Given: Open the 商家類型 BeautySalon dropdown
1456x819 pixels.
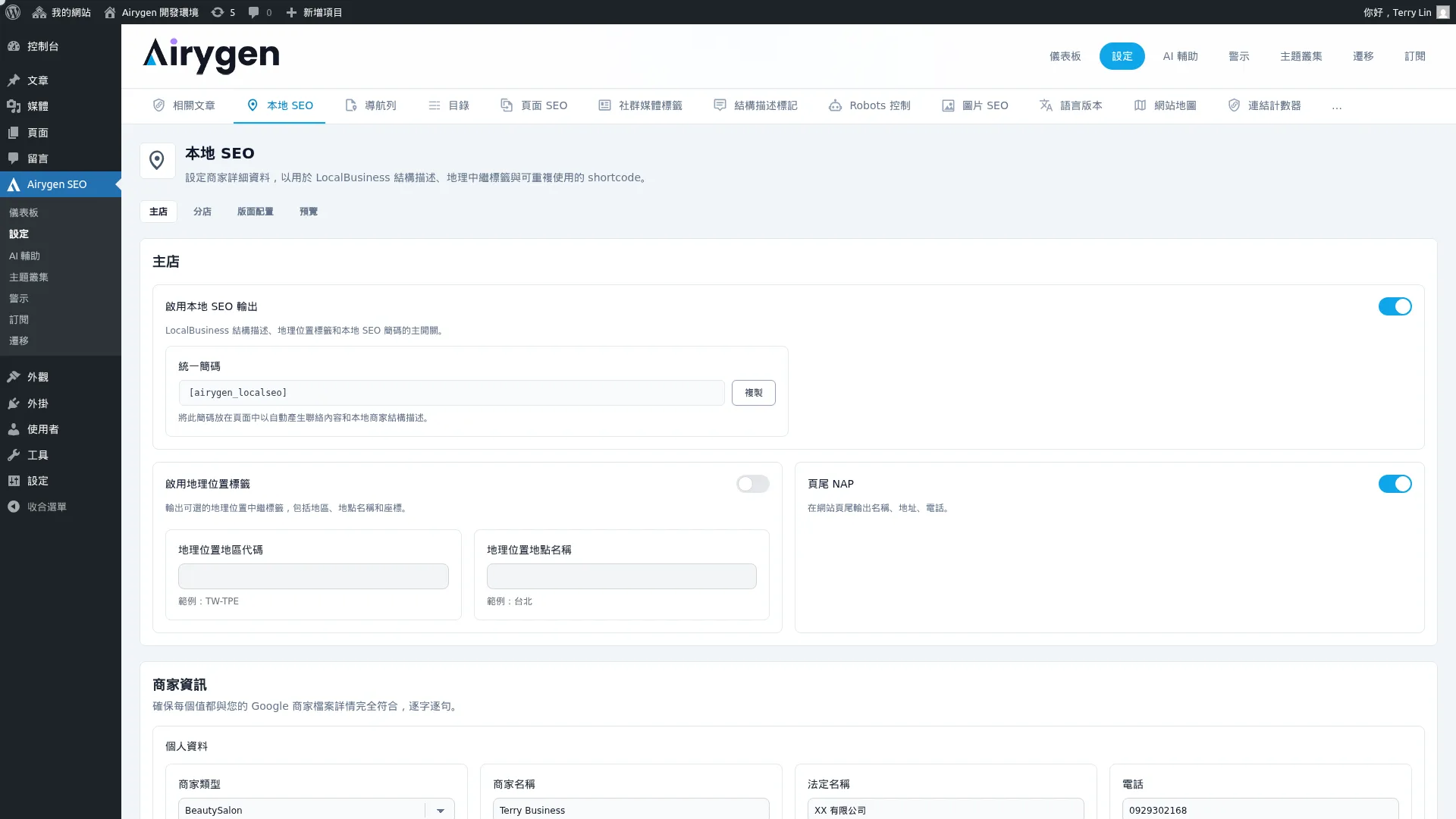Looking at the screenshot, I should [x=316, y=810].
